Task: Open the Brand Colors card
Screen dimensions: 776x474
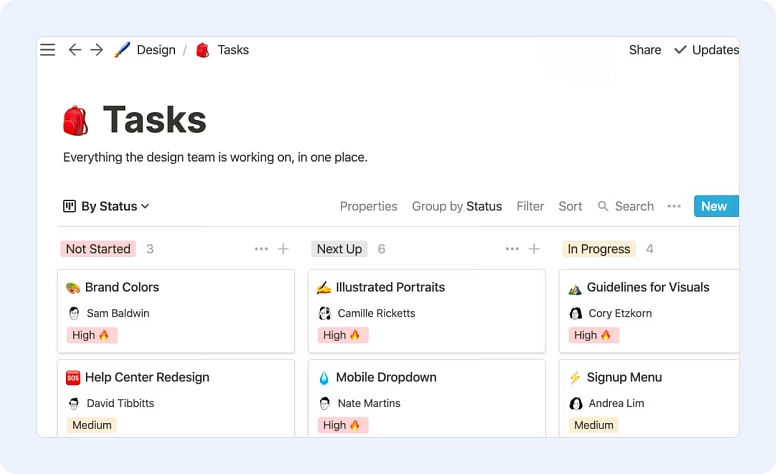Action: click(122, 287)
